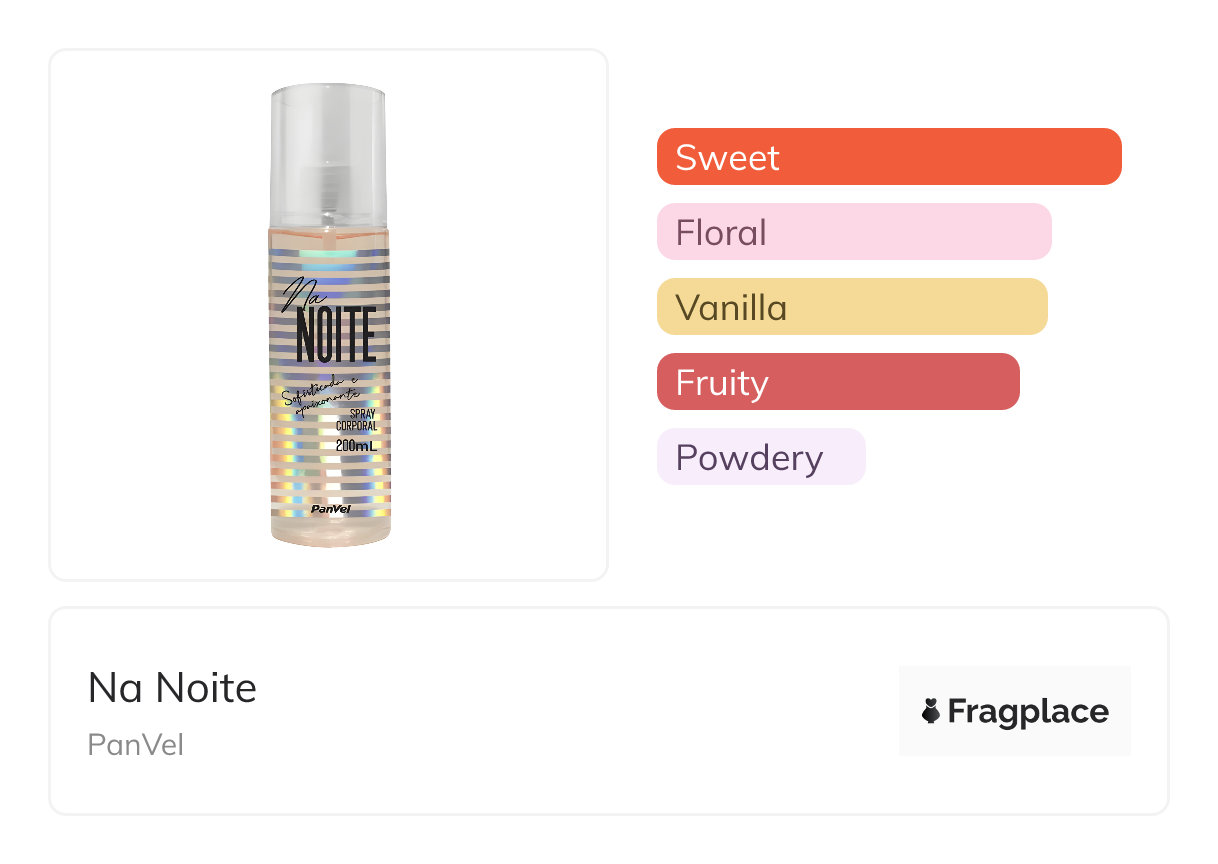
Task: Click the 200mL label on the bottle
Action: tap(356, 445)
